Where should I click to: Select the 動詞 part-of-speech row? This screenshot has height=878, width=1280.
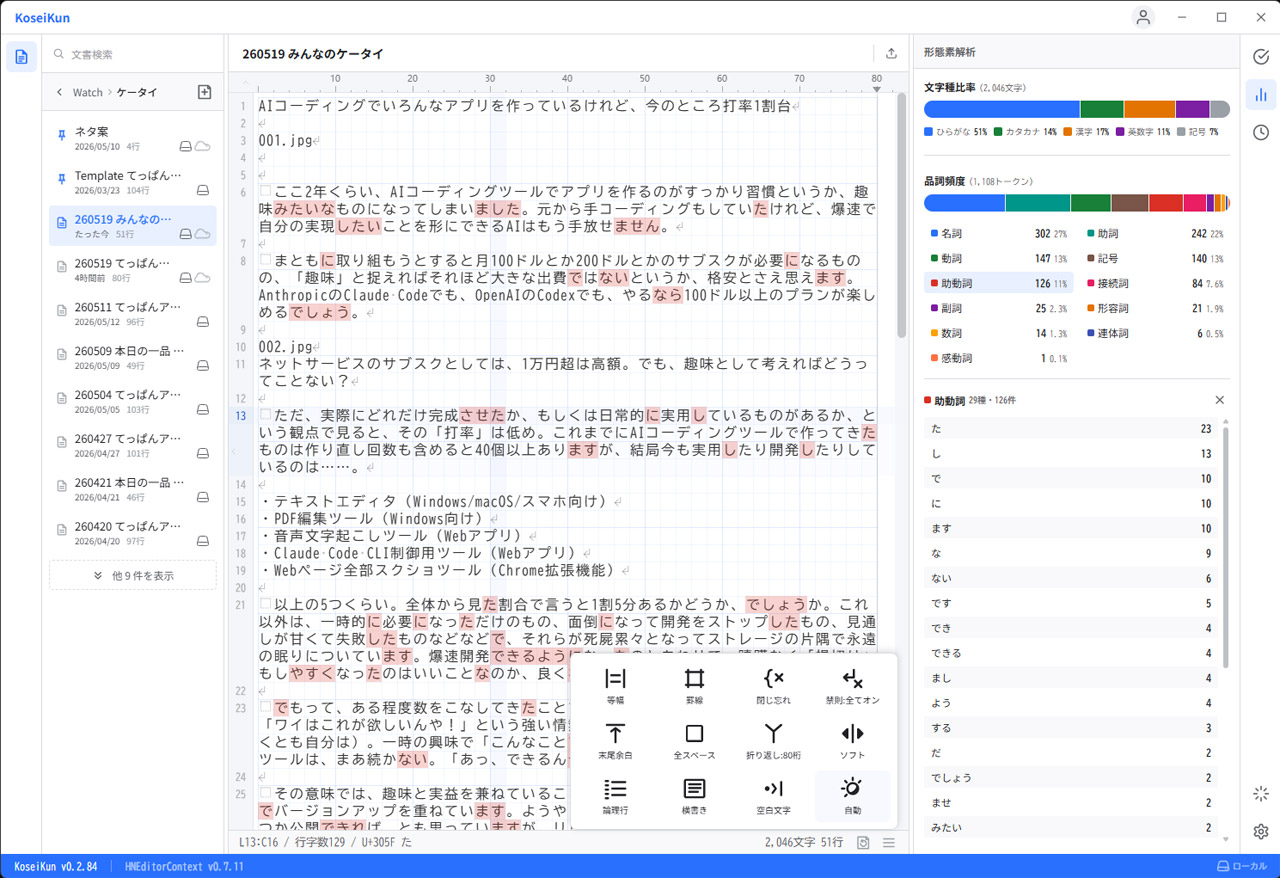(x=999, y=258)
